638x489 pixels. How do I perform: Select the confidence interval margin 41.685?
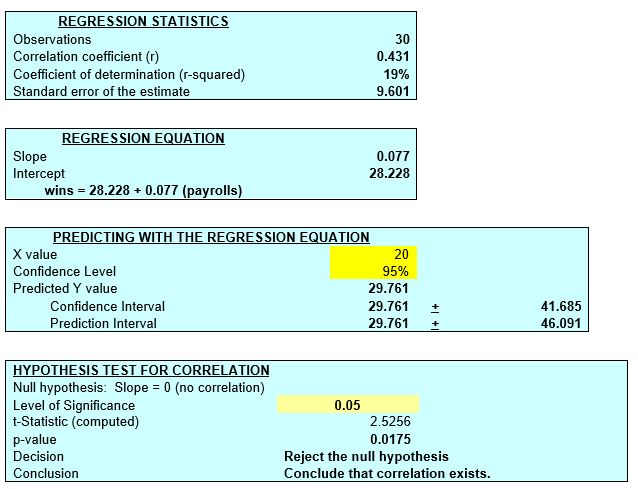coord(560,306)
